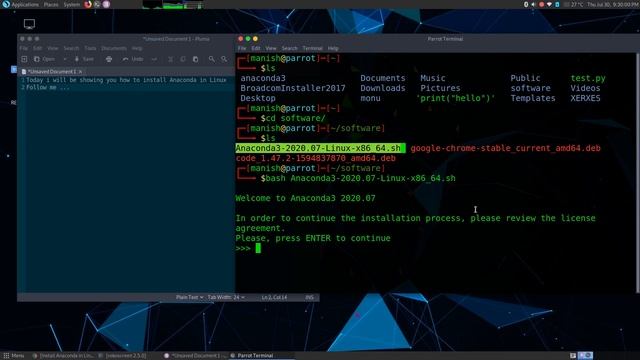Open the Places menu in top panel
The height and width of the screenshot is (360, 640).
[x=51, y=4]
